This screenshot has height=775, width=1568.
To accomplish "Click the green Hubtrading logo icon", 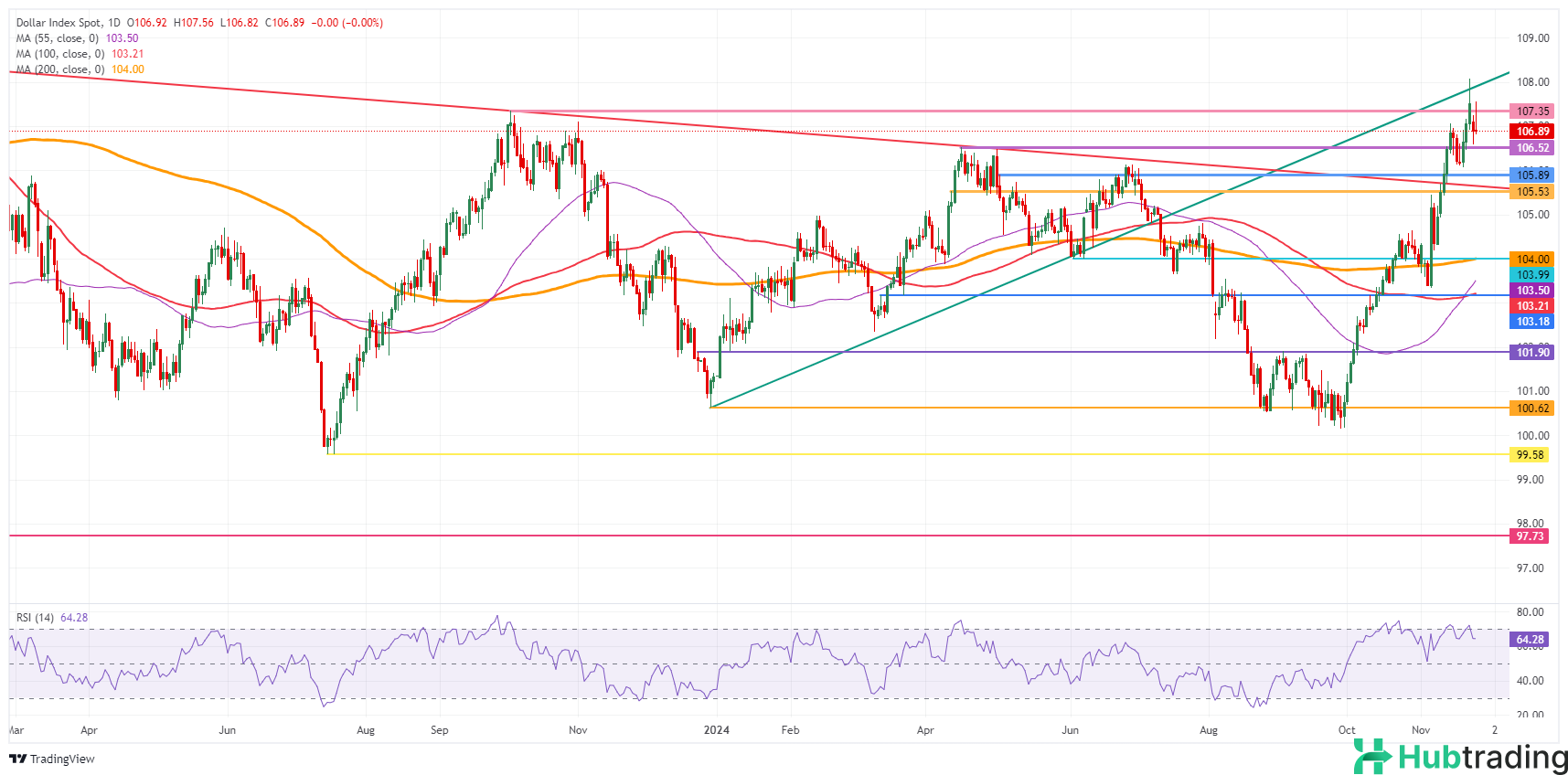I will coord(1372,756).
